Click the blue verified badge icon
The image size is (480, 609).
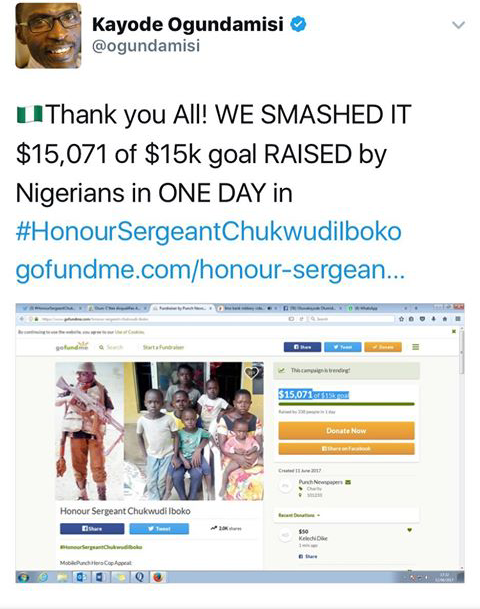click(x=298, y=24)
